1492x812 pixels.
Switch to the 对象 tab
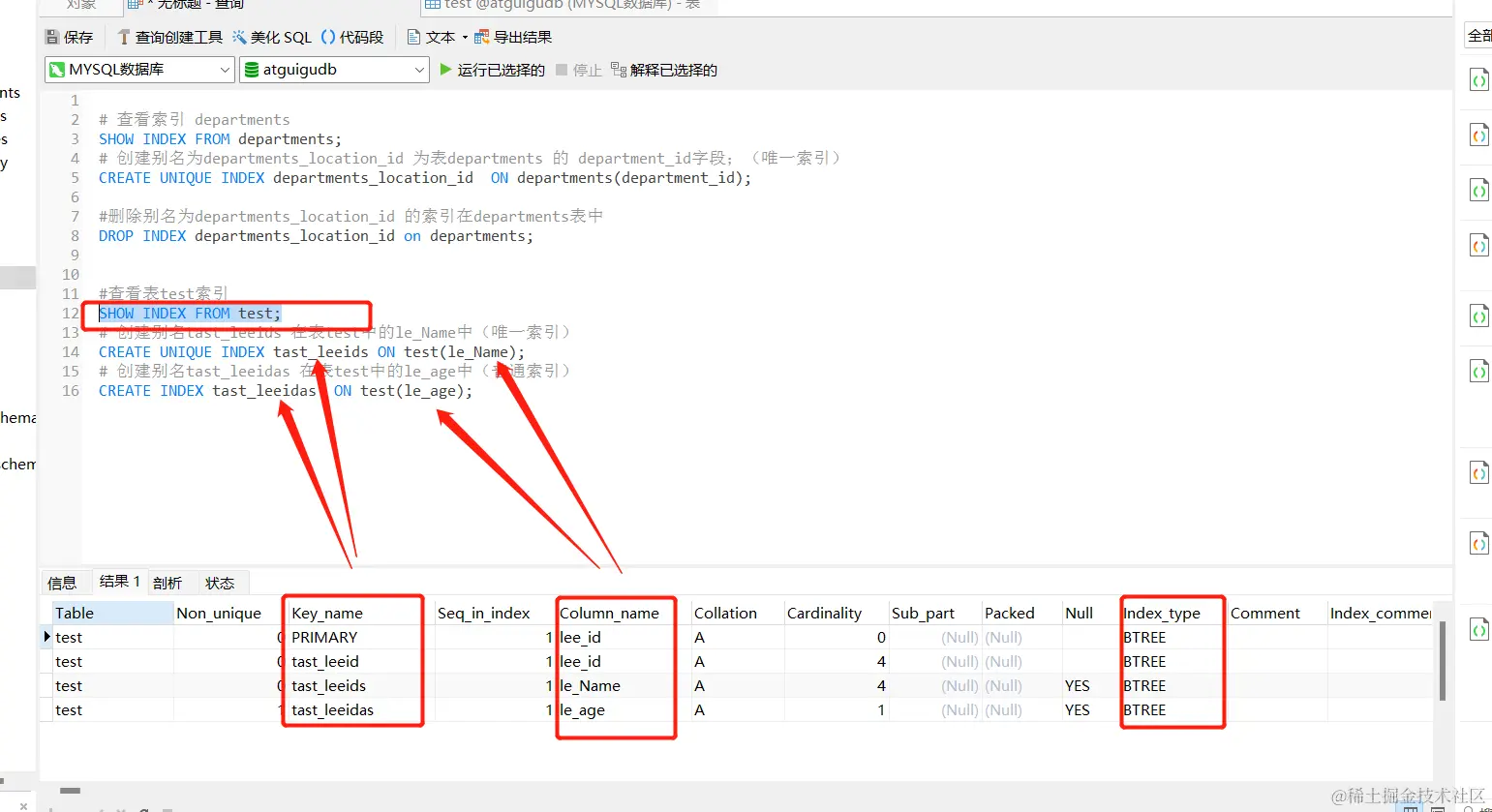tap(81, 5)
